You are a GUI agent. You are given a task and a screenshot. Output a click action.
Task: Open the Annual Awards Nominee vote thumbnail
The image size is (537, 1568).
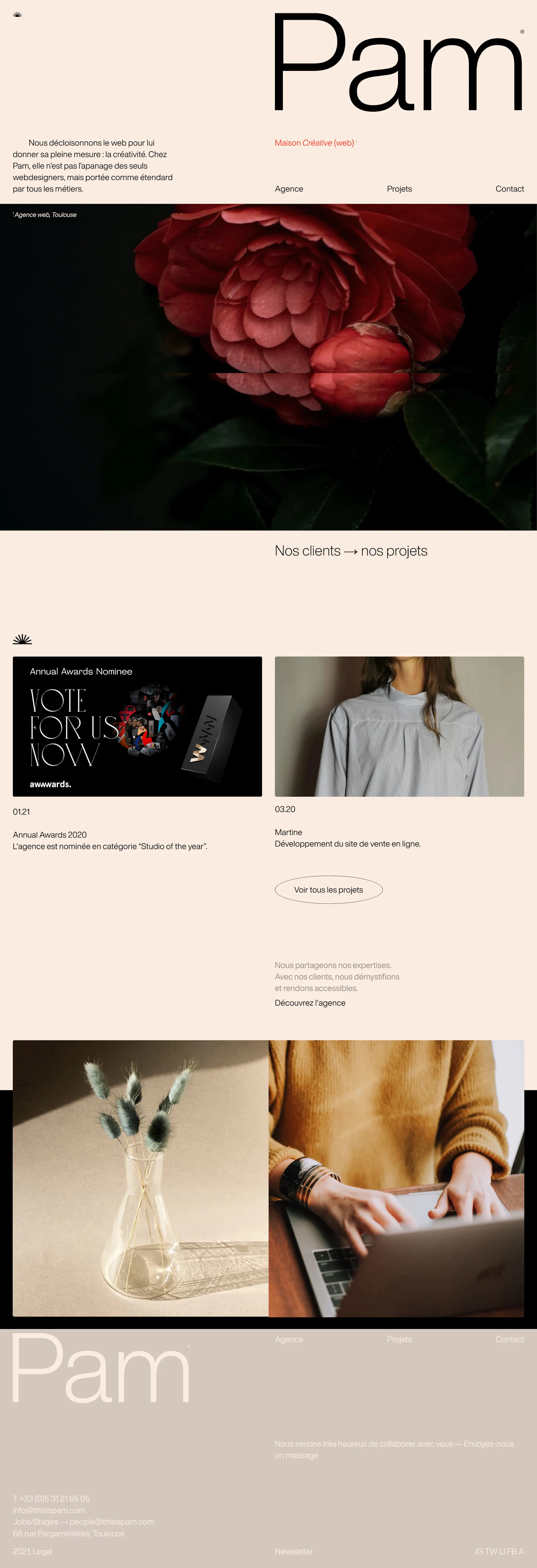137,726
